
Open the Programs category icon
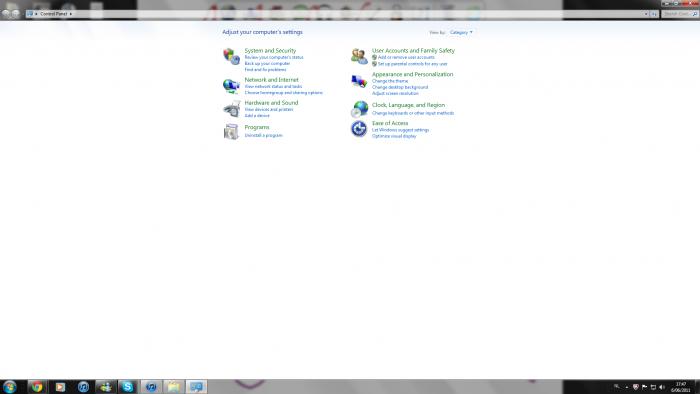(231, 132)
